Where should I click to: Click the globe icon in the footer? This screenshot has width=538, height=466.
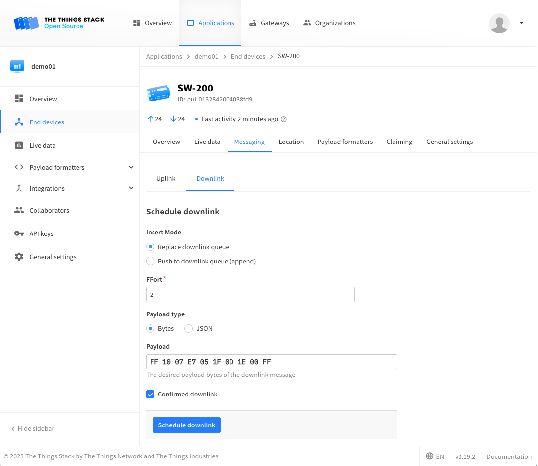(429, 456)
